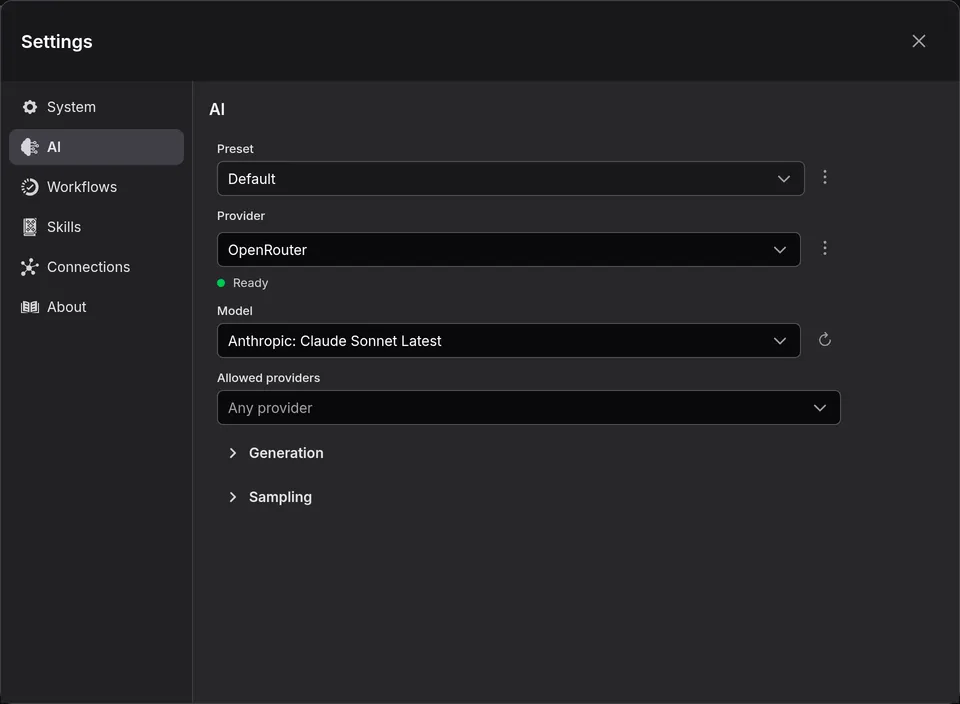Image resolution: width=960 pixels, height=704 pixels.
Task: Click the Provider field label
Action: click(241, 215)
